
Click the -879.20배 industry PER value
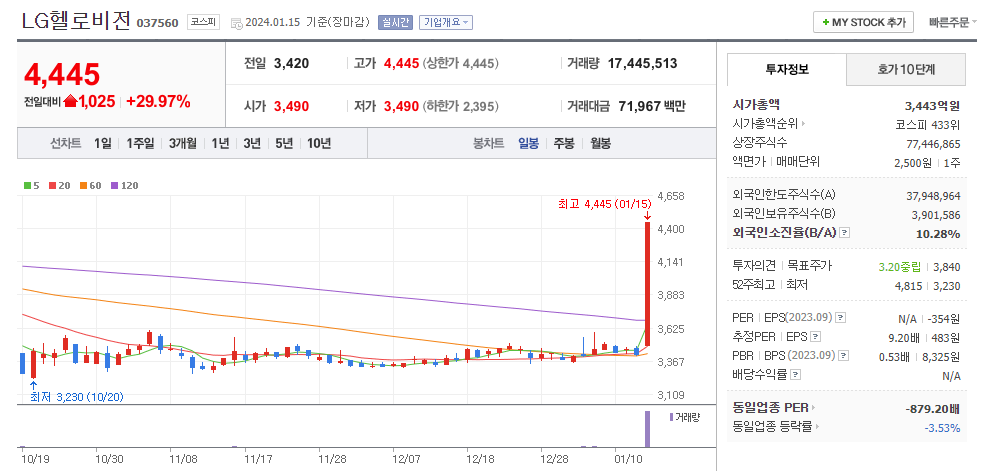[x=933, y=408]
